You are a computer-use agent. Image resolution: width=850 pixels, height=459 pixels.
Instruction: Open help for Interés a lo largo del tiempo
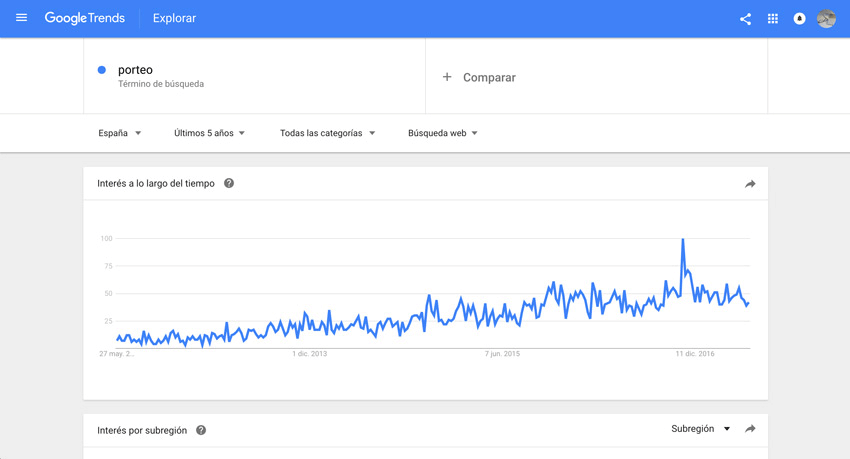[229, 184]
